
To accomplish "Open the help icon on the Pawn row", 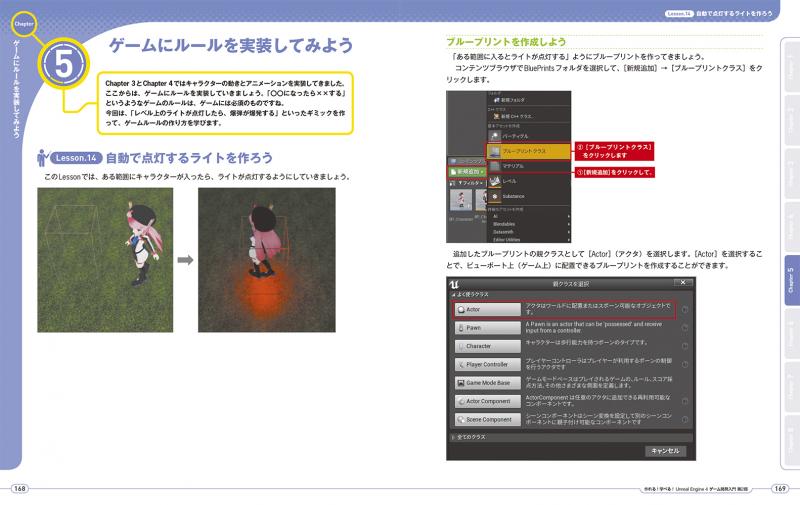I will tap(685, 328).
